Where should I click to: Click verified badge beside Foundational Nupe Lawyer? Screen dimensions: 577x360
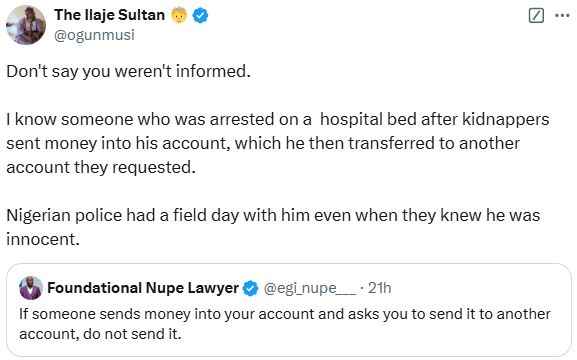[x=251, y=288]
